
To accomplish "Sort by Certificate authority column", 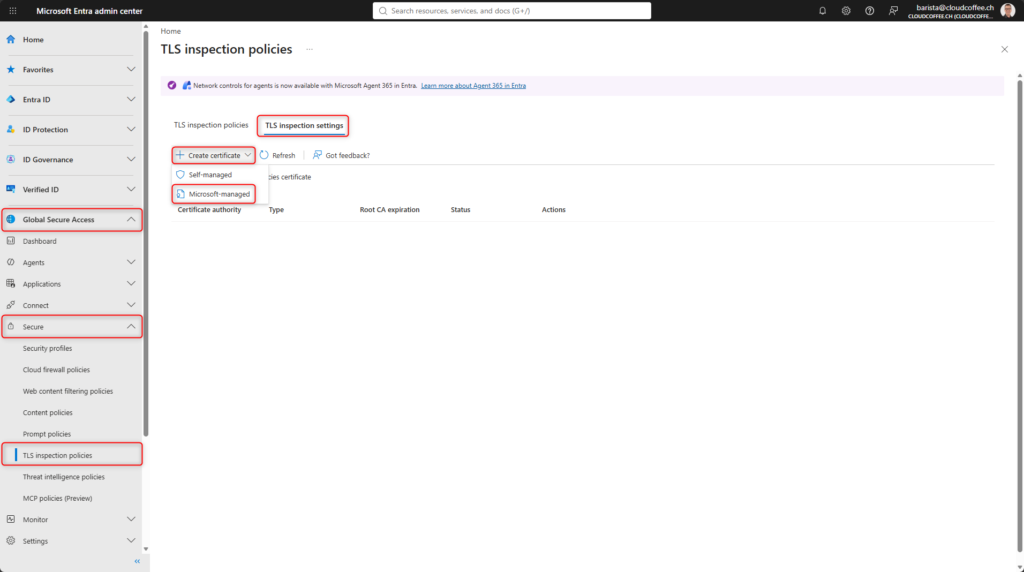I will point(209,210).
